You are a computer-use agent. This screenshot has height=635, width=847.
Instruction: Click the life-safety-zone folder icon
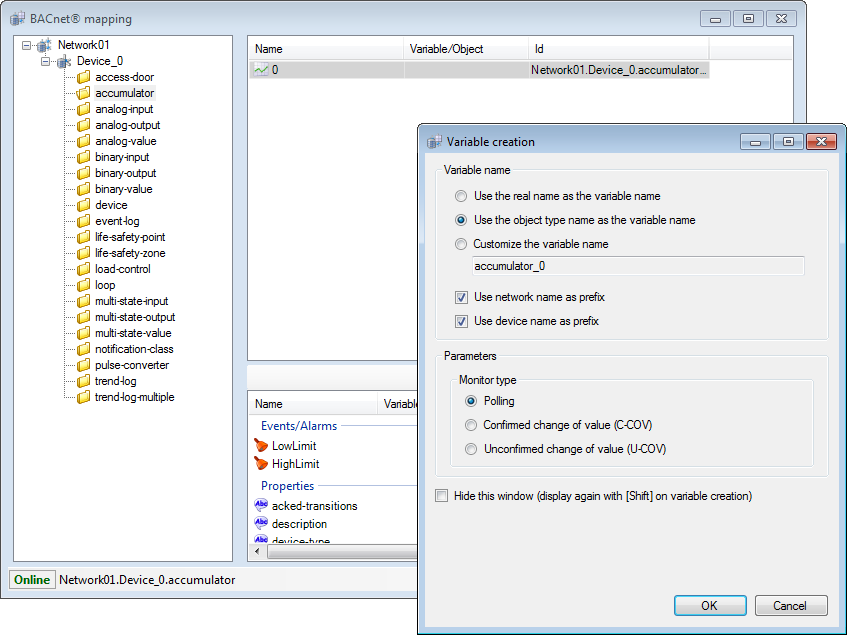(x=83, y=253)
